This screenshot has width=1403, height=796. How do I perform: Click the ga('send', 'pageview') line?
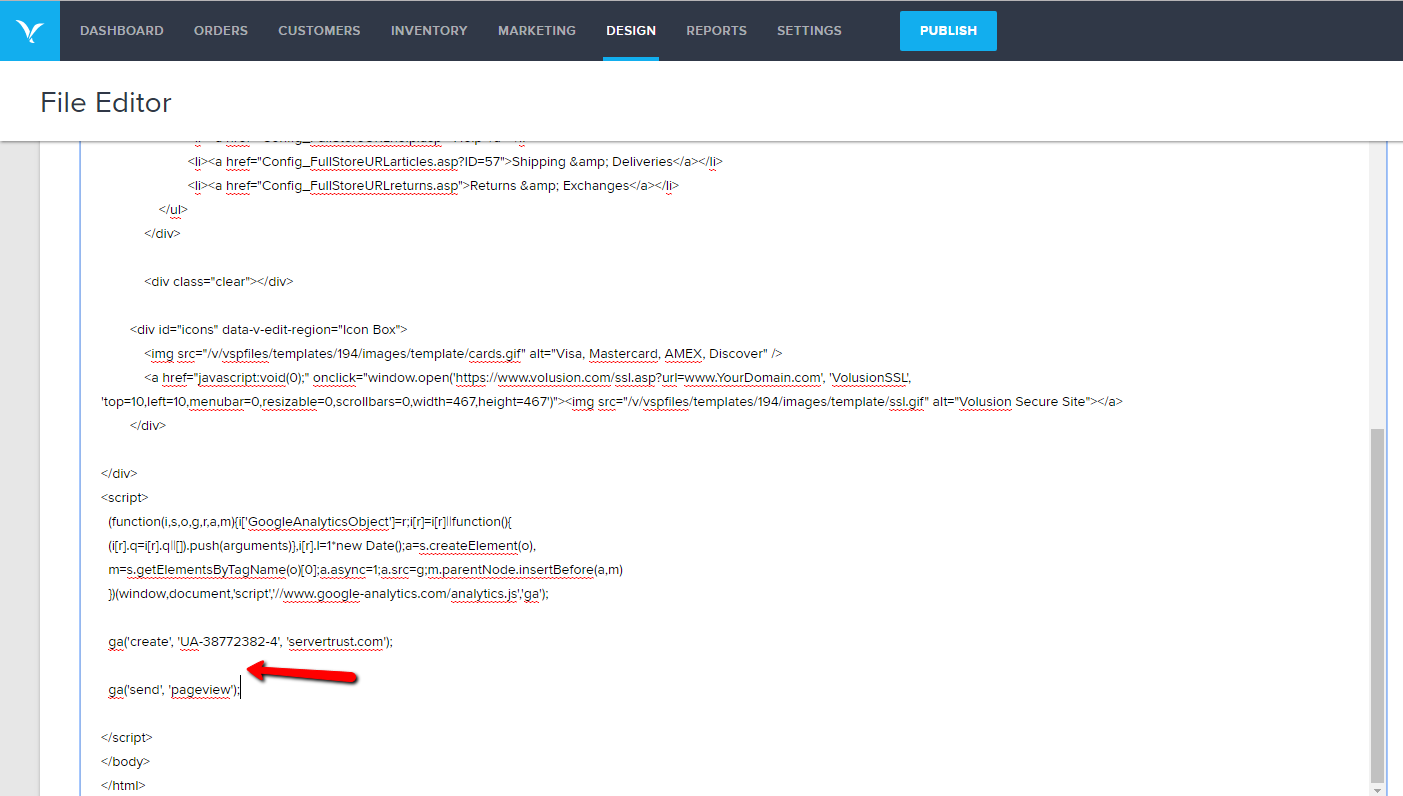(x=175, y=690)
